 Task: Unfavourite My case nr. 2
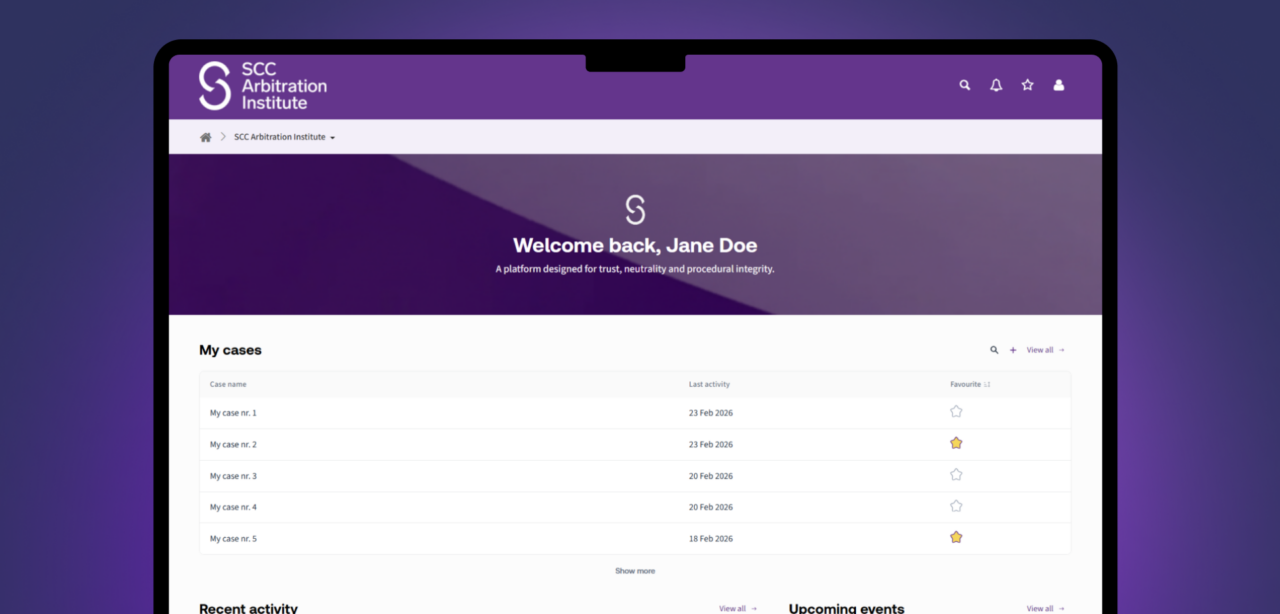pyautogui.click(x=956, y=443)
